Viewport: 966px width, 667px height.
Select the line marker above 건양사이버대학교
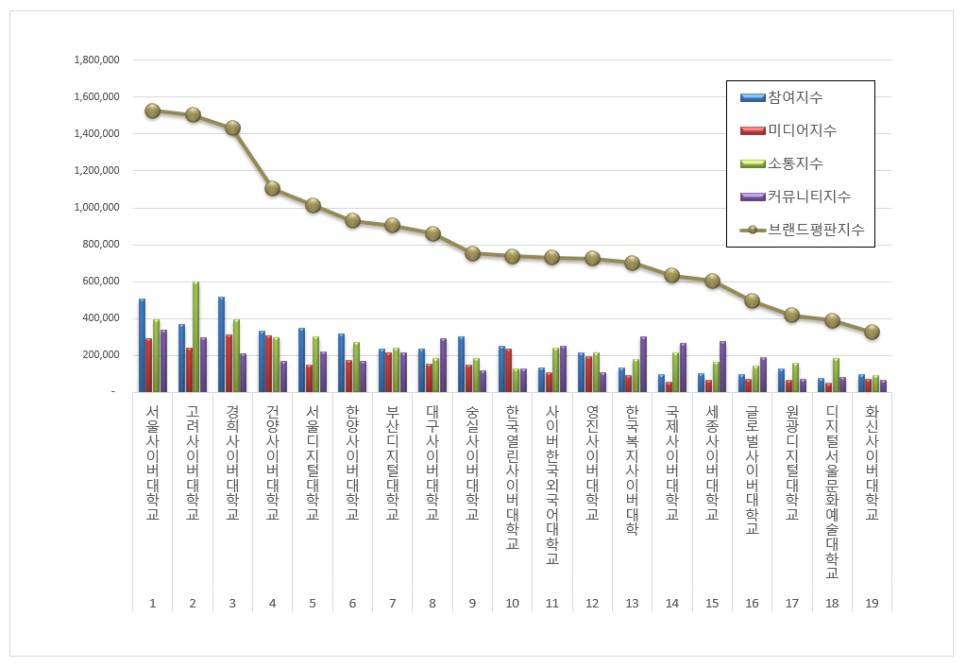coord(272,188)
